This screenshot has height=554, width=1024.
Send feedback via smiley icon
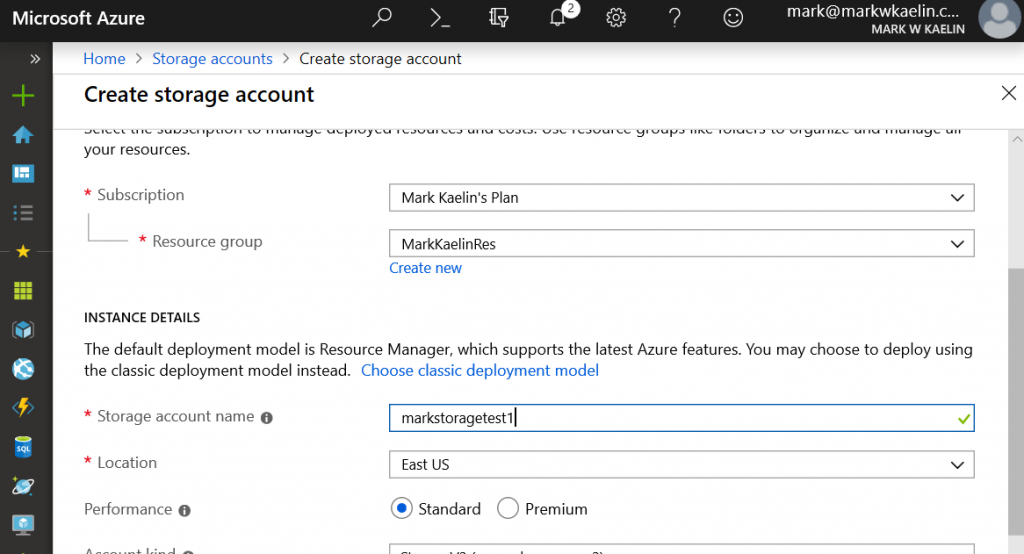[x=733, y=18]
